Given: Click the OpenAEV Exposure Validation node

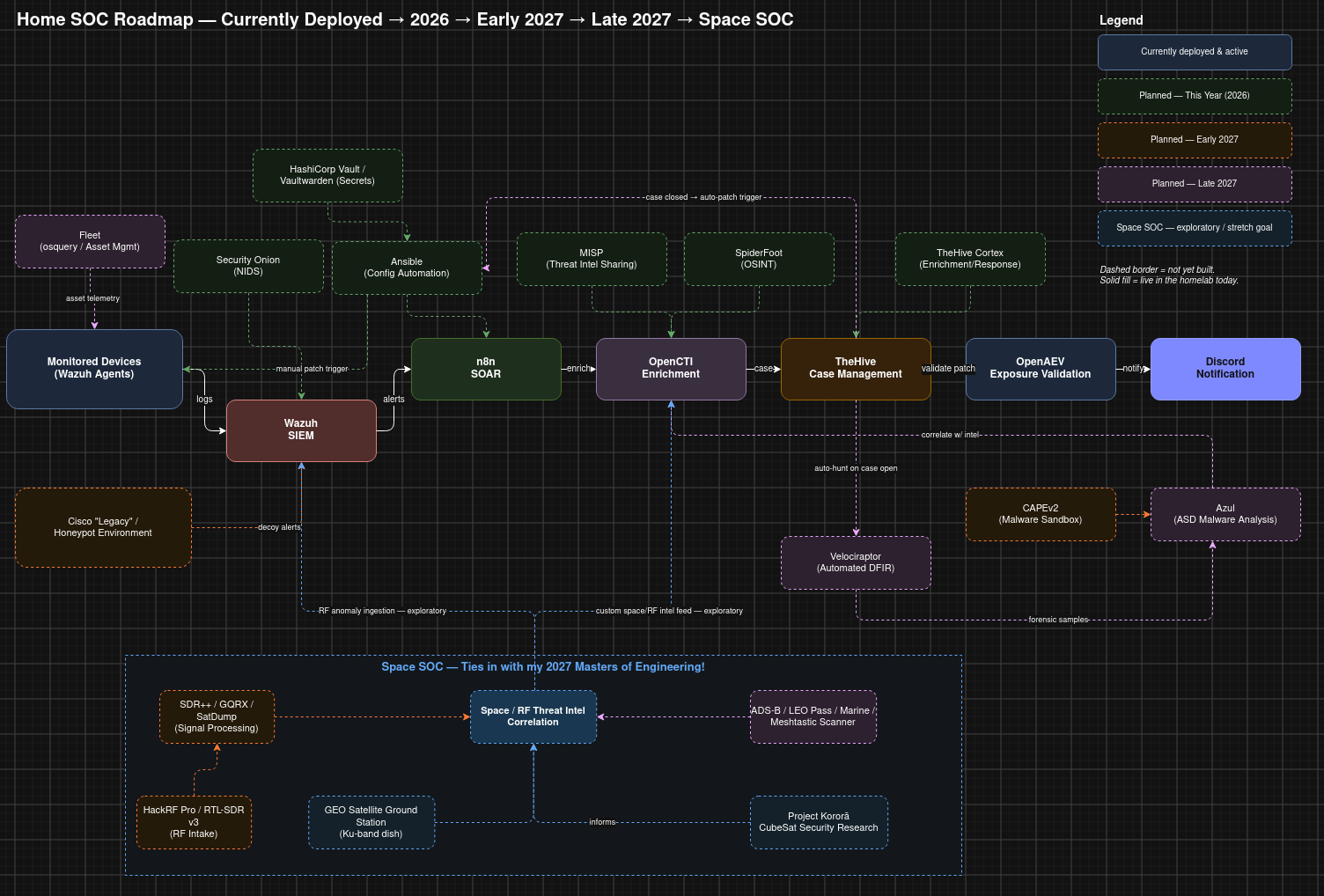Looking at the screenshot, I should point(1041,369).
